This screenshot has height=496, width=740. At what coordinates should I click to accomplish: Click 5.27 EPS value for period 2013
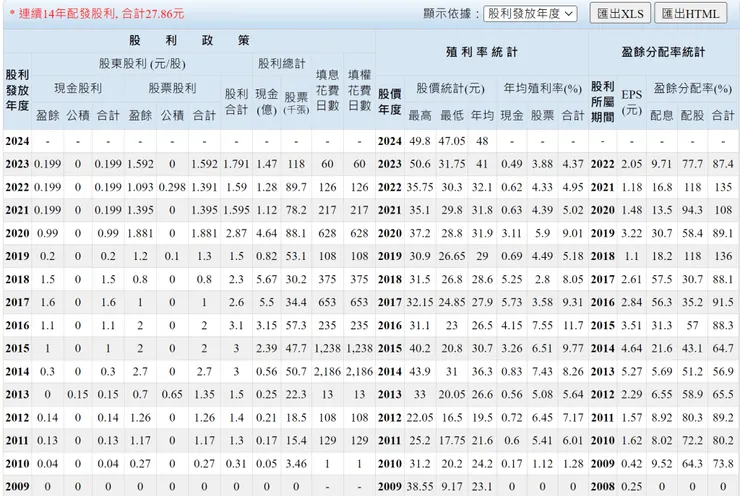click(x=631, y=371)
